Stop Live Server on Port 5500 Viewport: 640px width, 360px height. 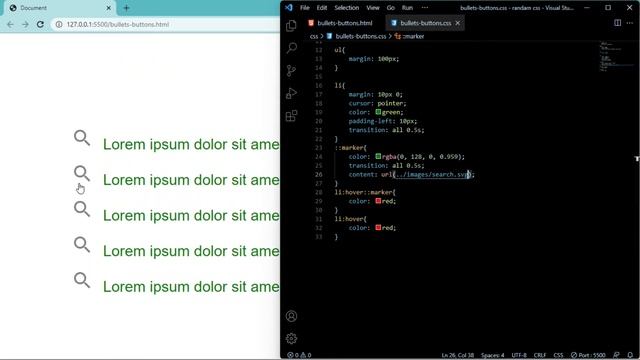coord(588,355)
